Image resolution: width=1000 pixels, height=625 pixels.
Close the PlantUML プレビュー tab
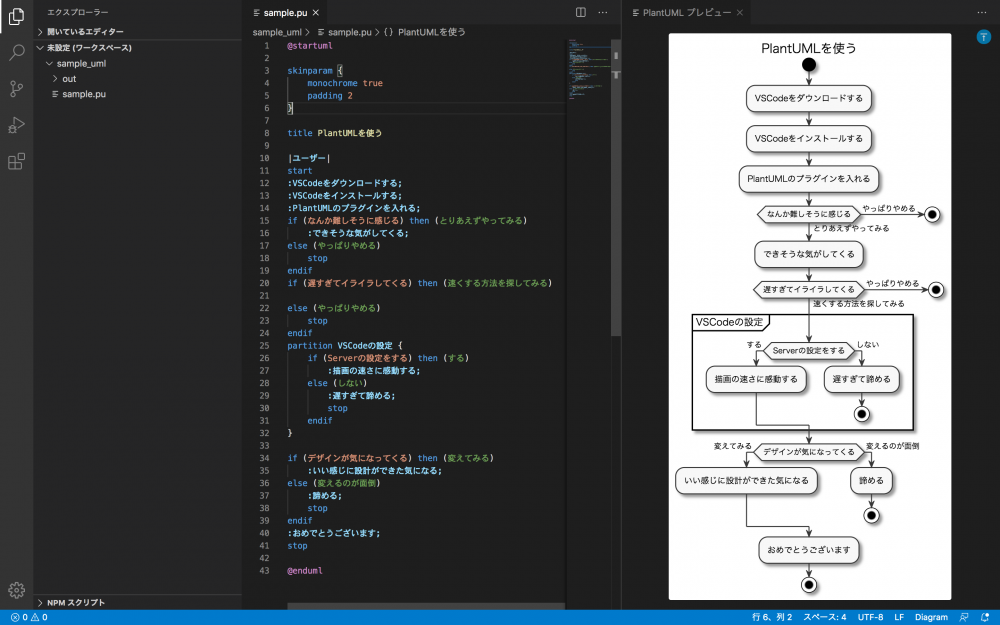740,13
